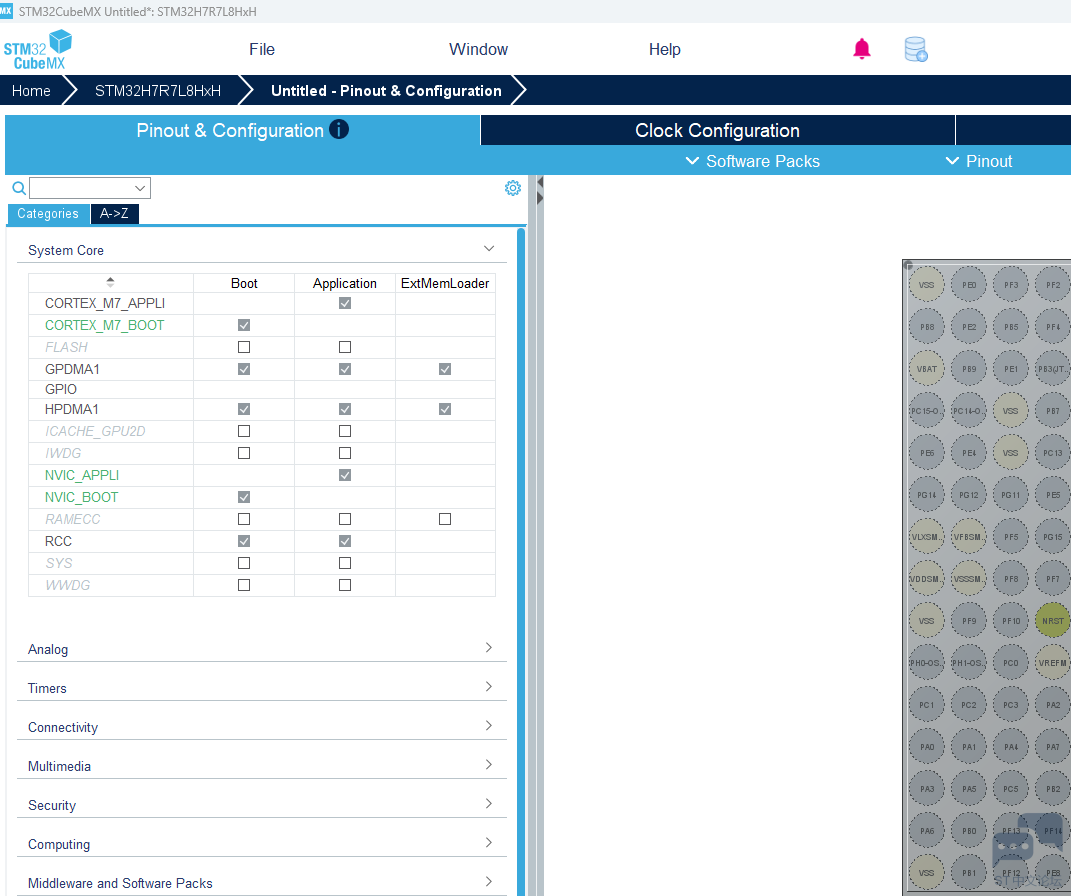Click STM32H7R7L8HxH breadcrumb
This screenshot has width=1071, height=896.
158,91
